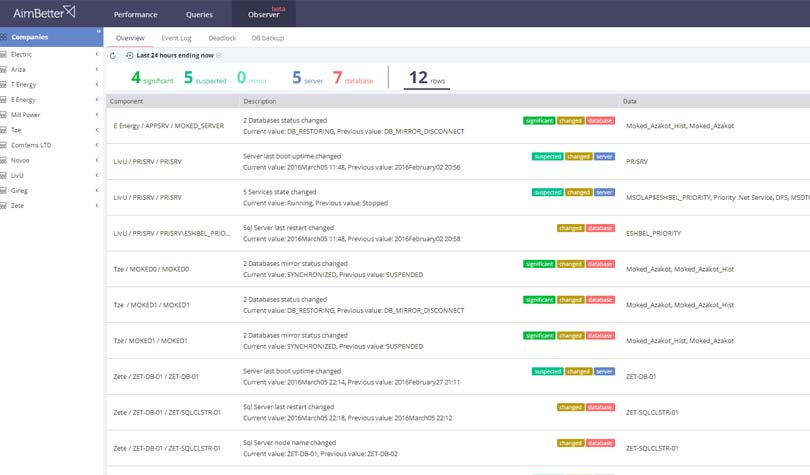Click the small icon after 'ending now'

tap(219, 55)
